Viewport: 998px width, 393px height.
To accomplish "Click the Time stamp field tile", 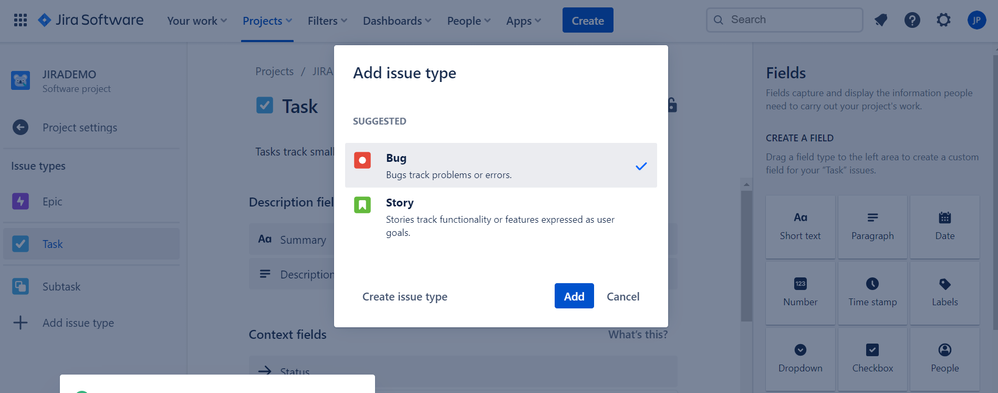I will coord(873,292).
